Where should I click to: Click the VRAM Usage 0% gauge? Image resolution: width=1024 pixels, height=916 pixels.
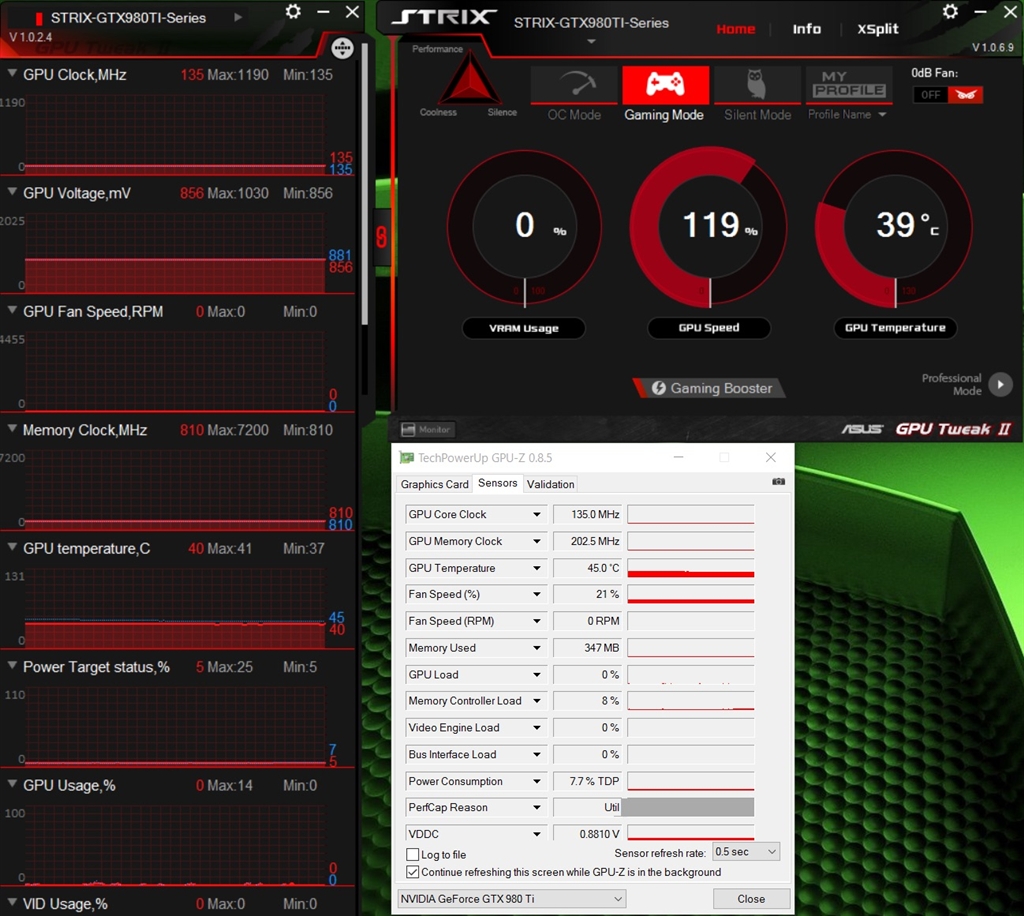pos(524,227)
